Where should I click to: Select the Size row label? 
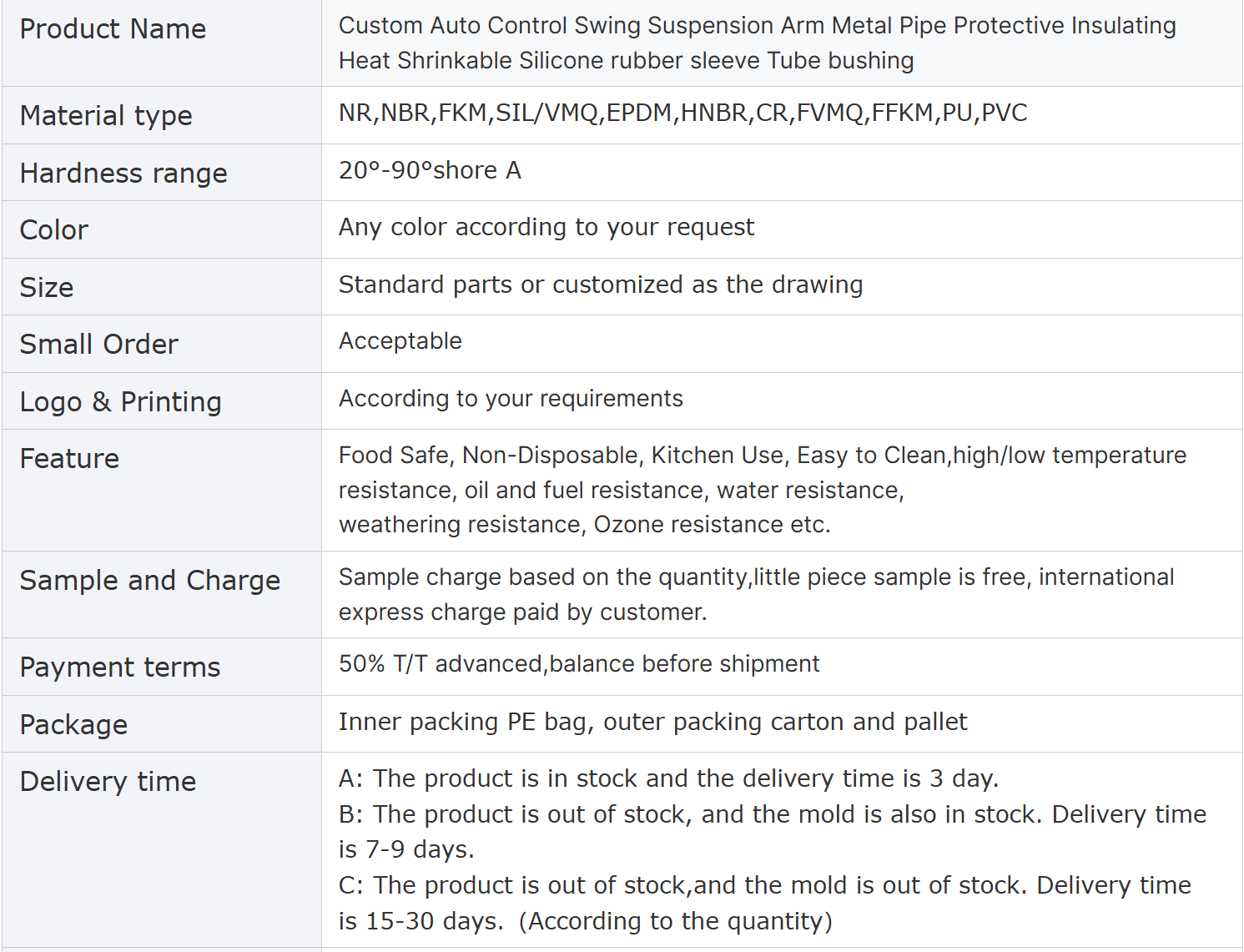[47, 287]
